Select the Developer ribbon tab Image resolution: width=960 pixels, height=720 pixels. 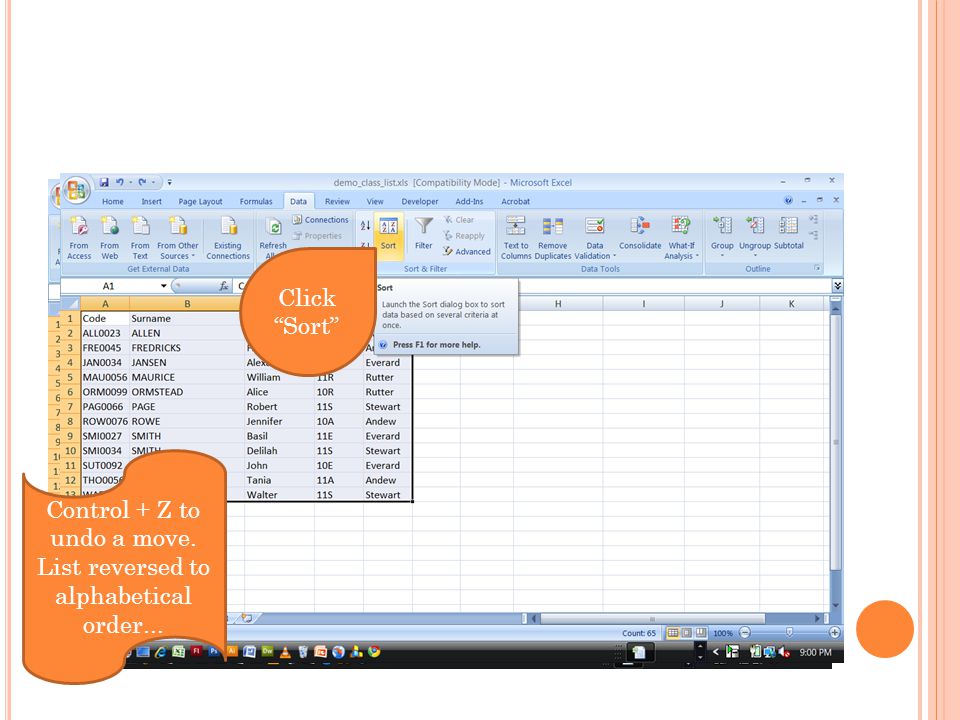click(x=420, y=201)
